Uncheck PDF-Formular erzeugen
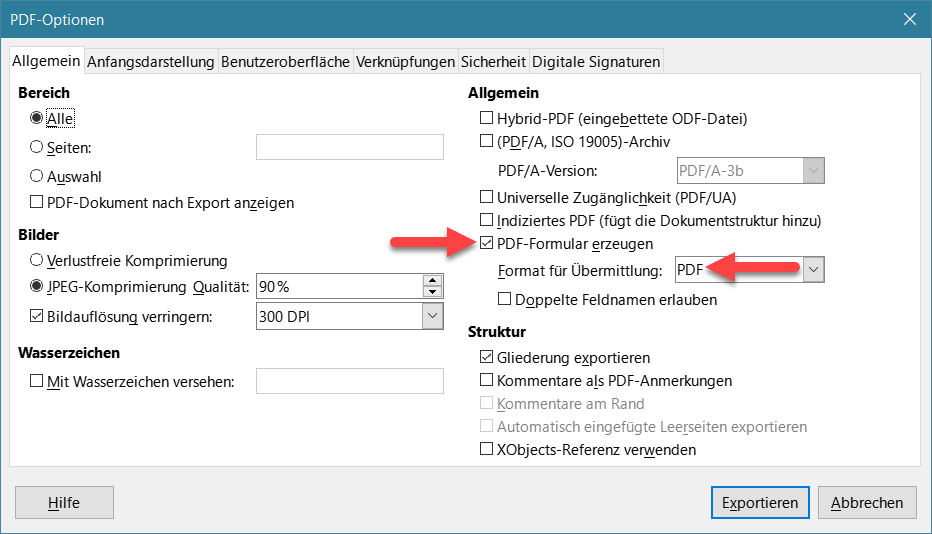This screenshot has height=534, width=932. coord(486,243)
